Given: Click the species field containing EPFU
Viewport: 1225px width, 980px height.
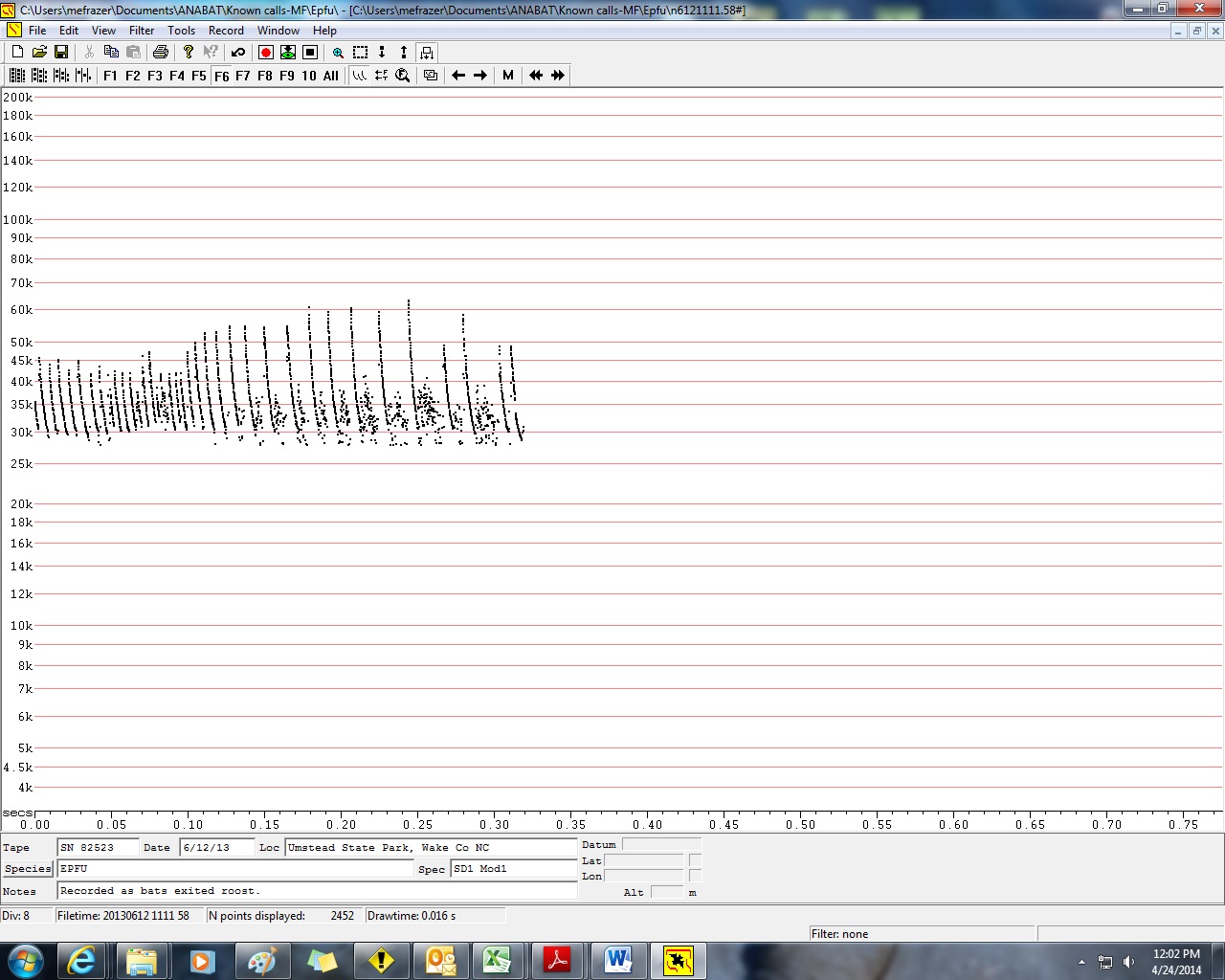Looking at the screenshot, I should pyautogui.click(x=235, y=869).
